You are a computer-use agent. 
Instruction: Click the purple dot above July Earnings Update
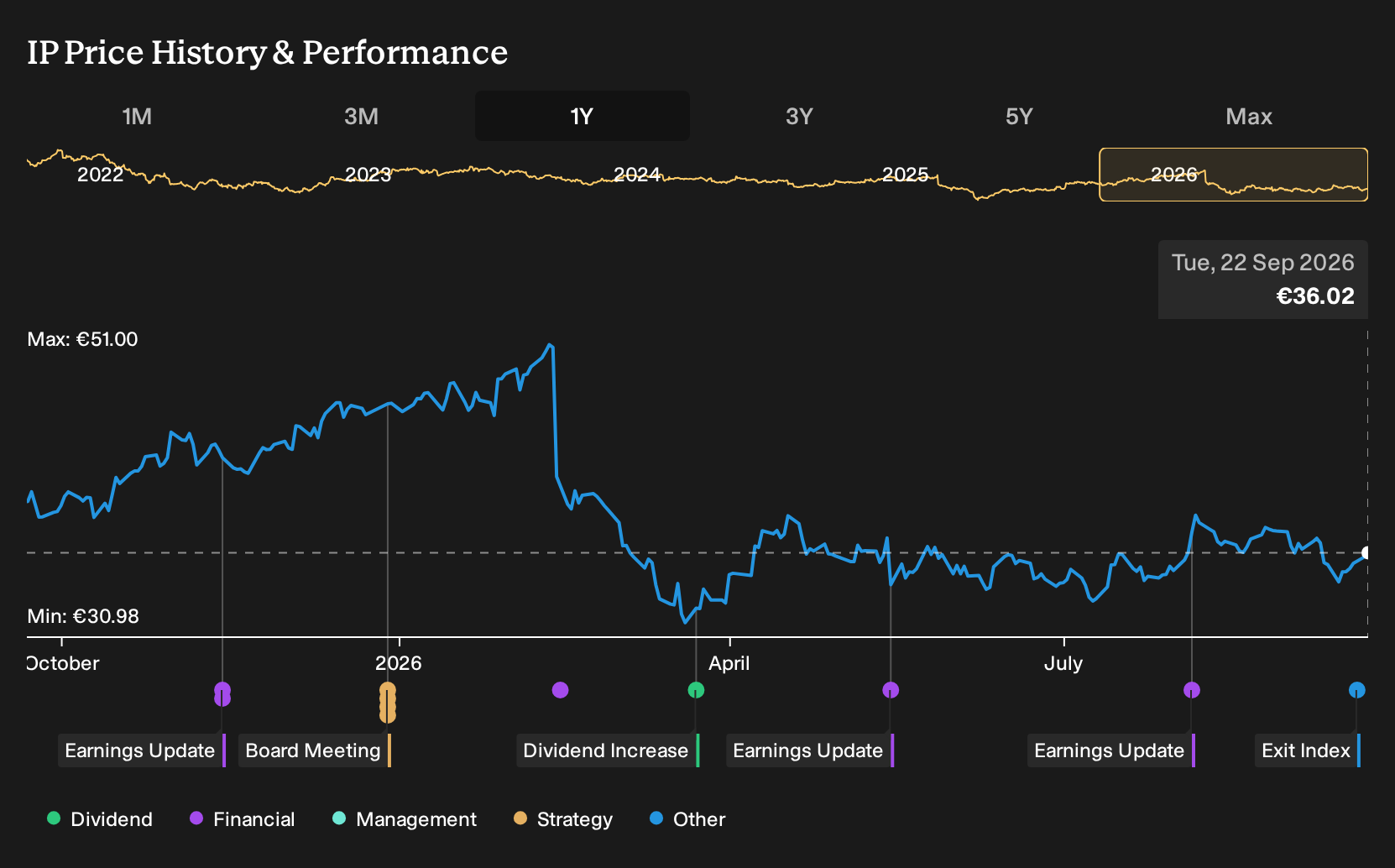tap(1192, 690)
